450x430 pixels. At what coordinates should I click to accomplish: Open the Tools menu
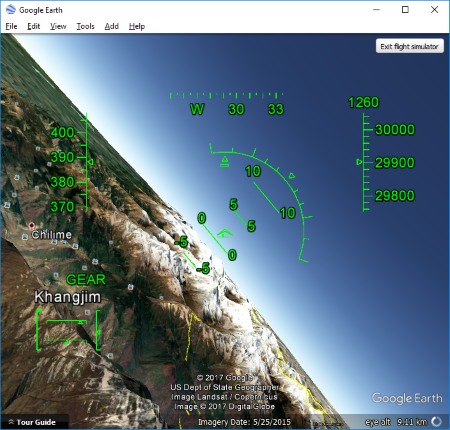coord(85,26)
